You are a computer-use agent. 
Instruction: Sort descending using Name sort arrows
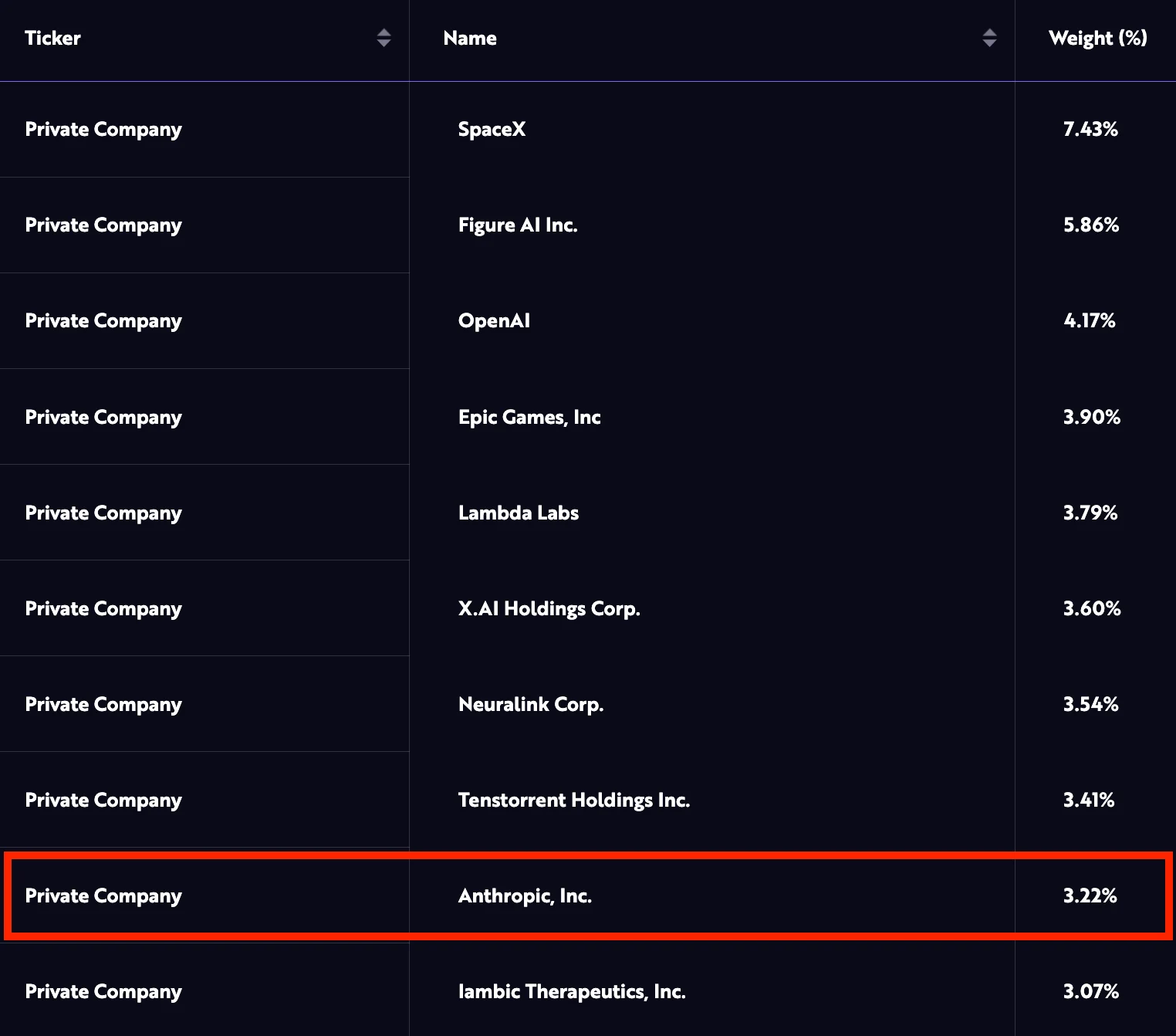[989, 42]
